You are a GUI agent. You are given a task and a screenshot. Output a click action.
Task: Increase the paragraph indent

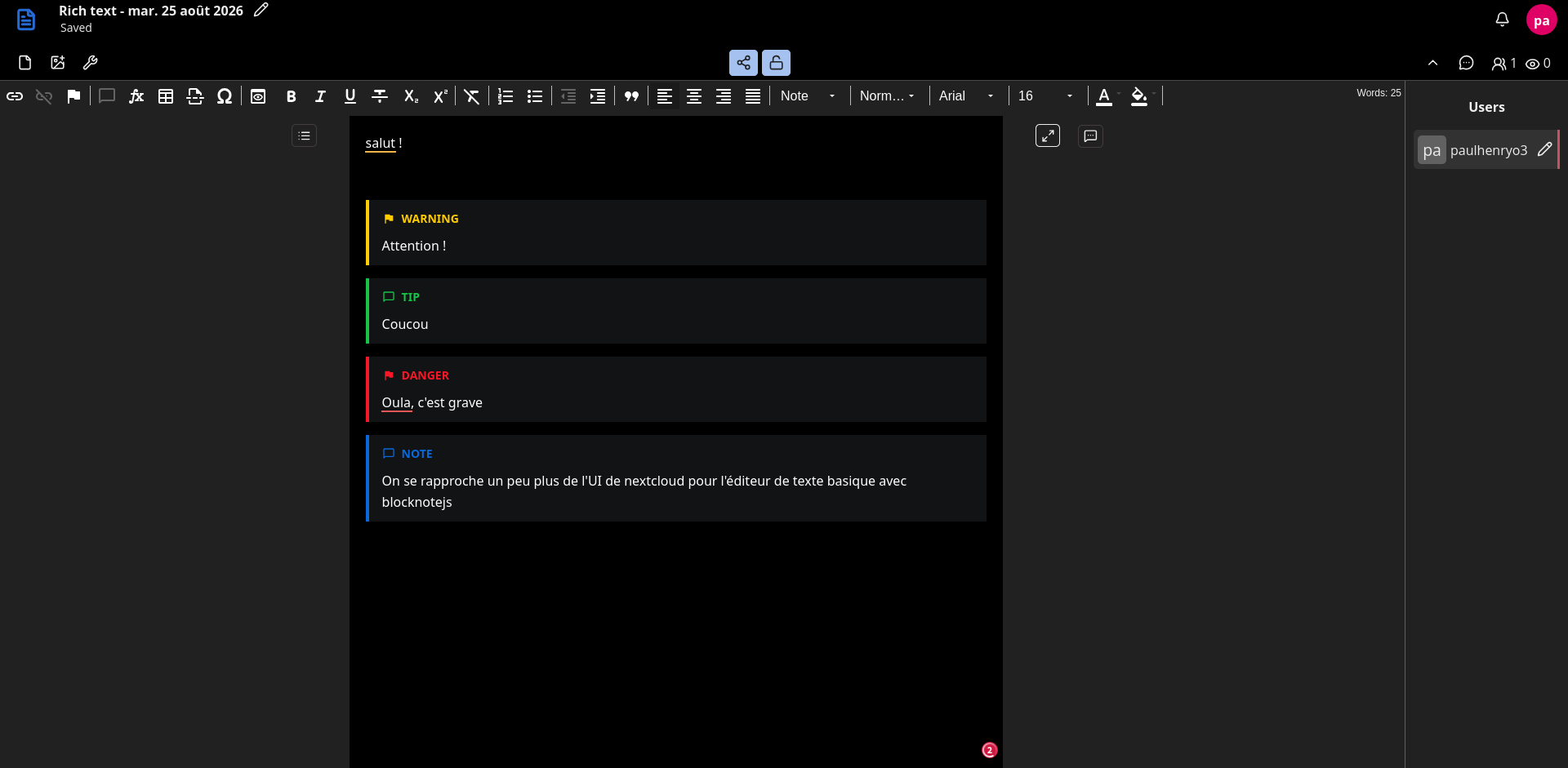tap(598, 96)
